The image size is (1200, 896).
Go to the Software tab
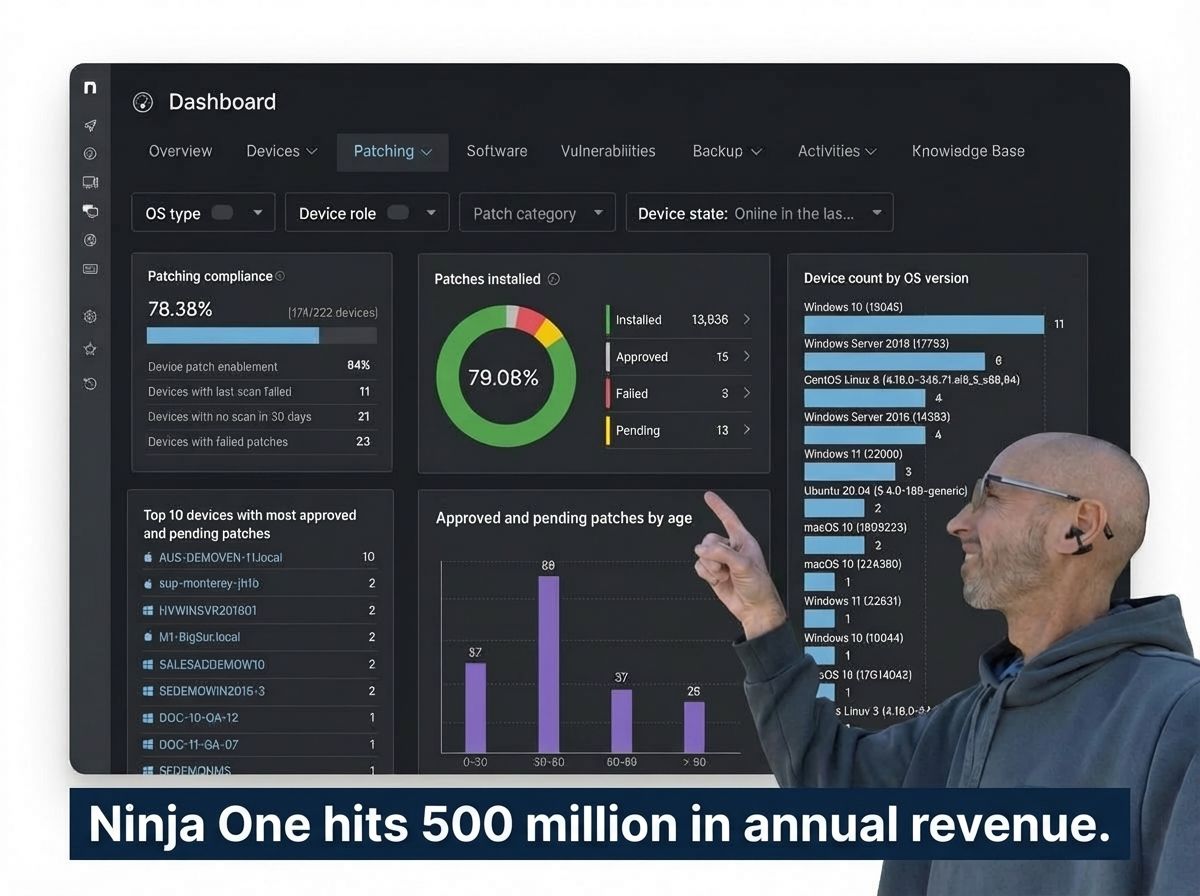(497, 151)
